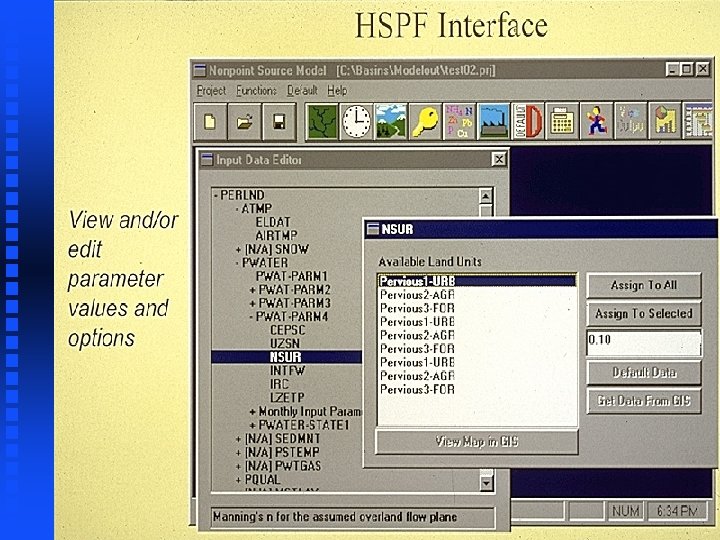The image size is (720, 540).
Task: Click the View Output icon
Action: (x=630, y=122)
